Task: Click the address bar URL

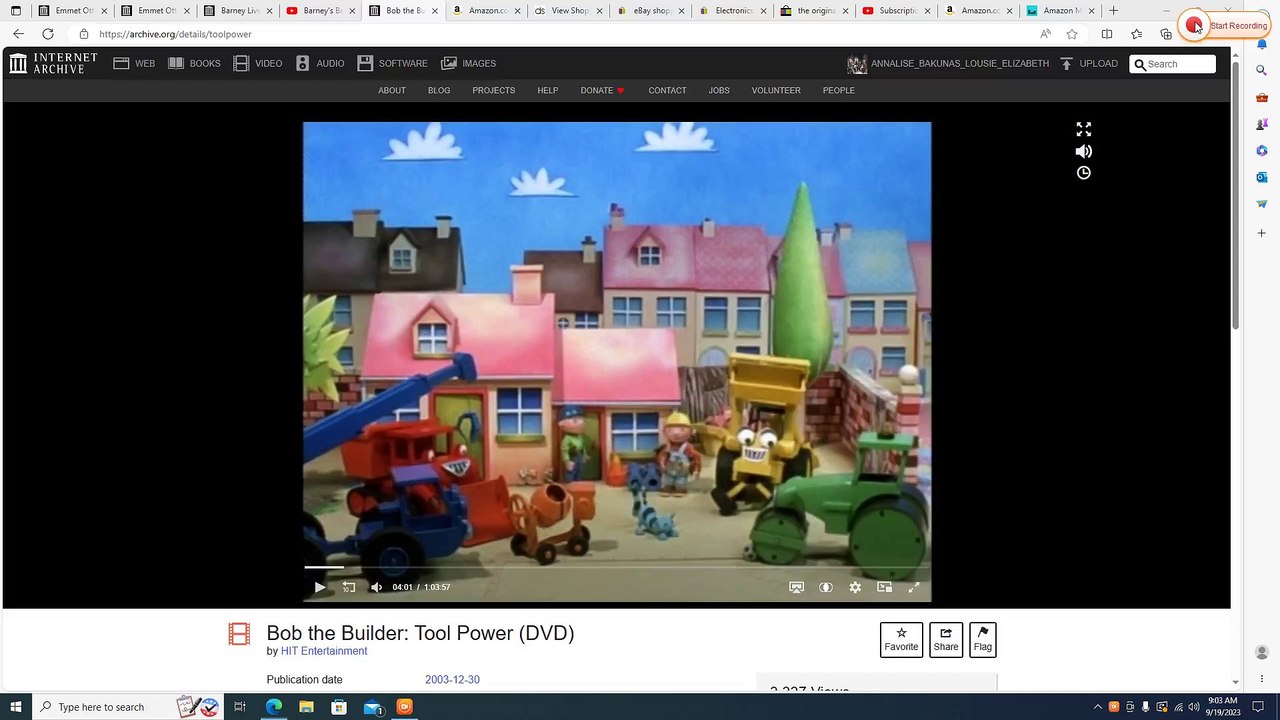Action: pyautogui.click(x=175, y=34)
